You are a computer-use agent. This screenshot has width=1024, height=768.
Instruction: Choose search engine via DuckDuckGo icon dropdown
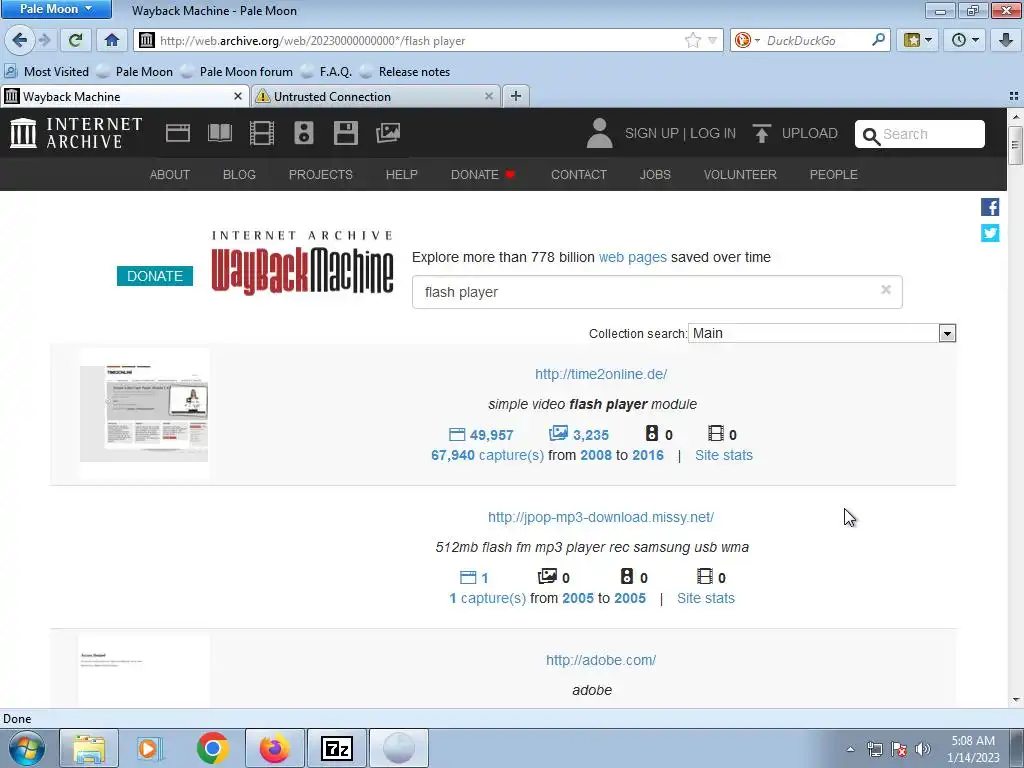747,40
